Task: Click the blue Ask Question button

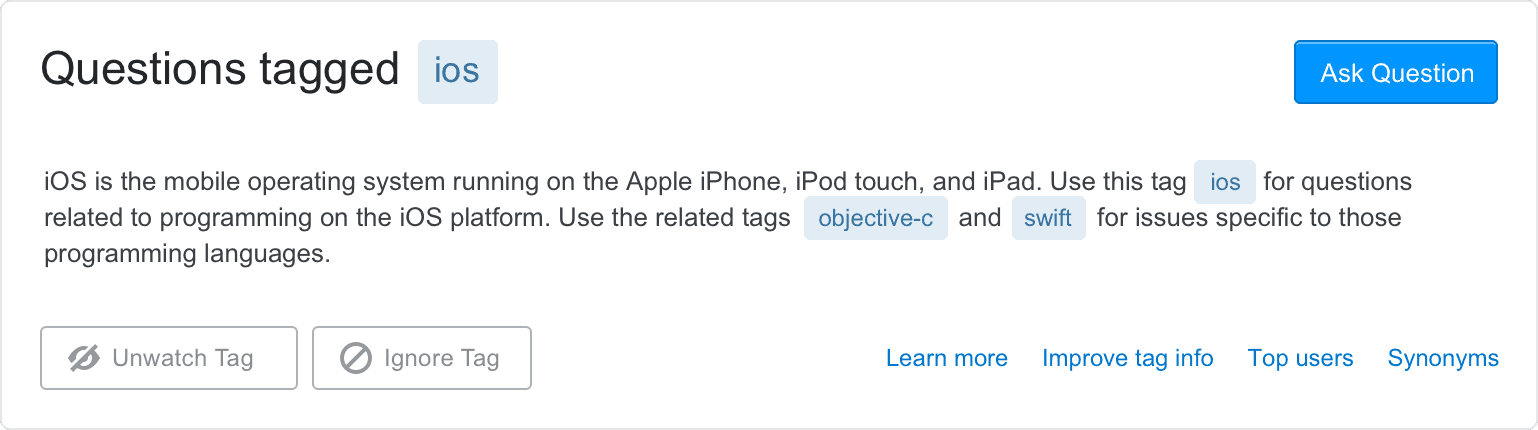Action: click(1396, 72)
